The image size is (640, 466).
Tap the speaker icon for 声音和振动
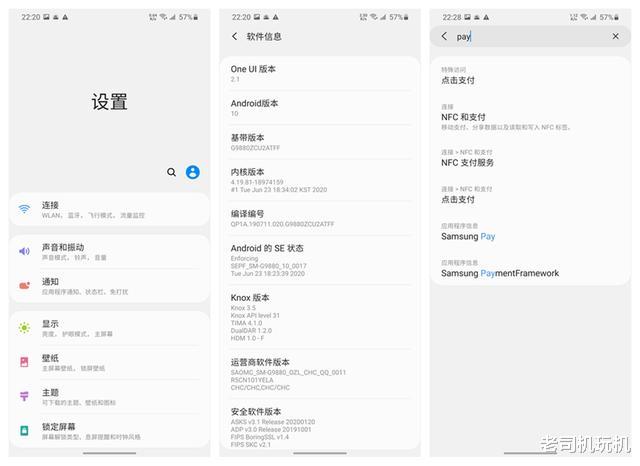click(24, 251)
